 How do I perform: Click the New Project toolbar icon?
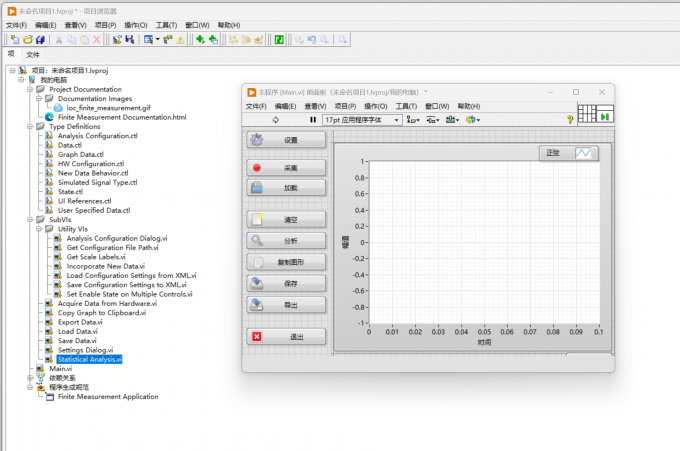tap(15, 39)
